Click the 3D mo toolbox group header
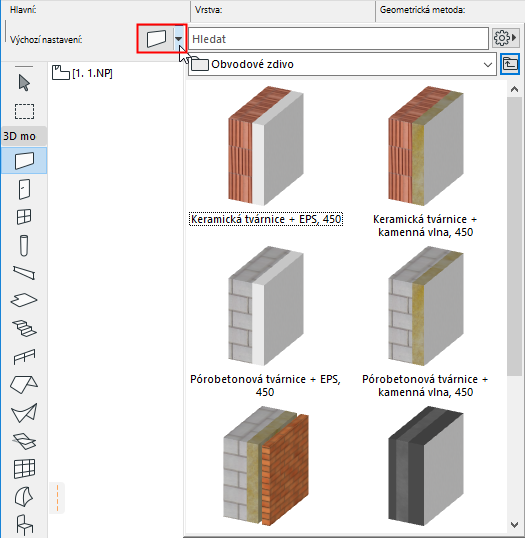The image size is (525, 538). click(x=24, y=136)
